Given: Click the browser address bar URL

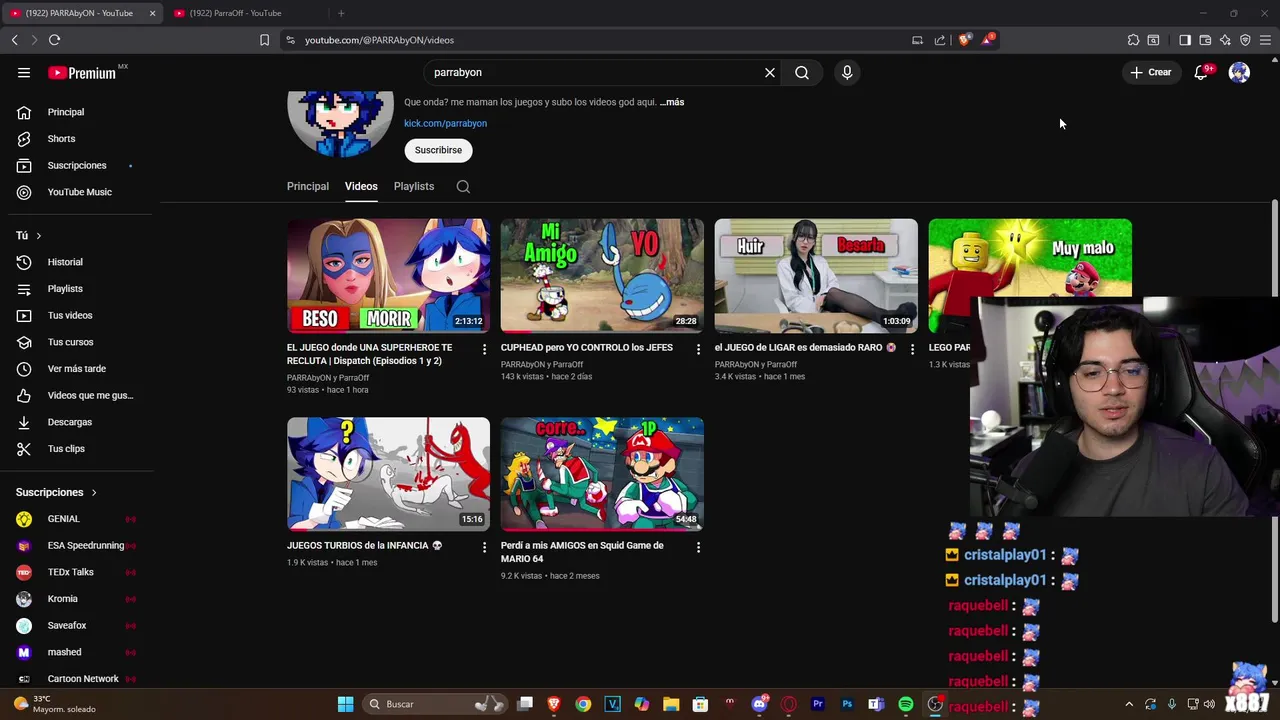Looking at the screenshot, I should tap(379, 40).
